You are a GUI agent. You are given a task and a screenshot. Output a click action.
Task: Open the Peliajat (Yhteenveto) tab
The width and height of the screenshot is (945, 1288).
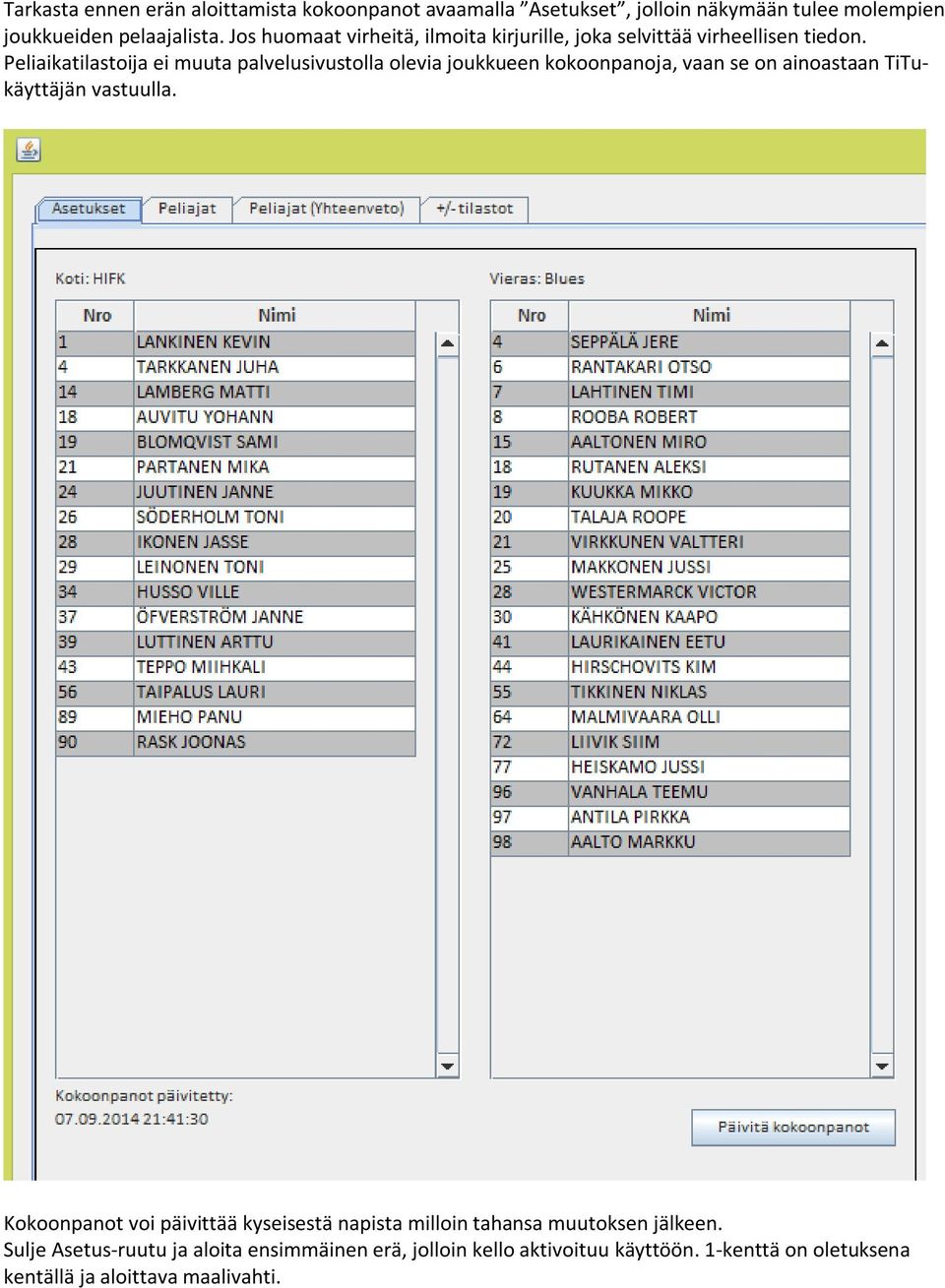[x=327, y=209]
